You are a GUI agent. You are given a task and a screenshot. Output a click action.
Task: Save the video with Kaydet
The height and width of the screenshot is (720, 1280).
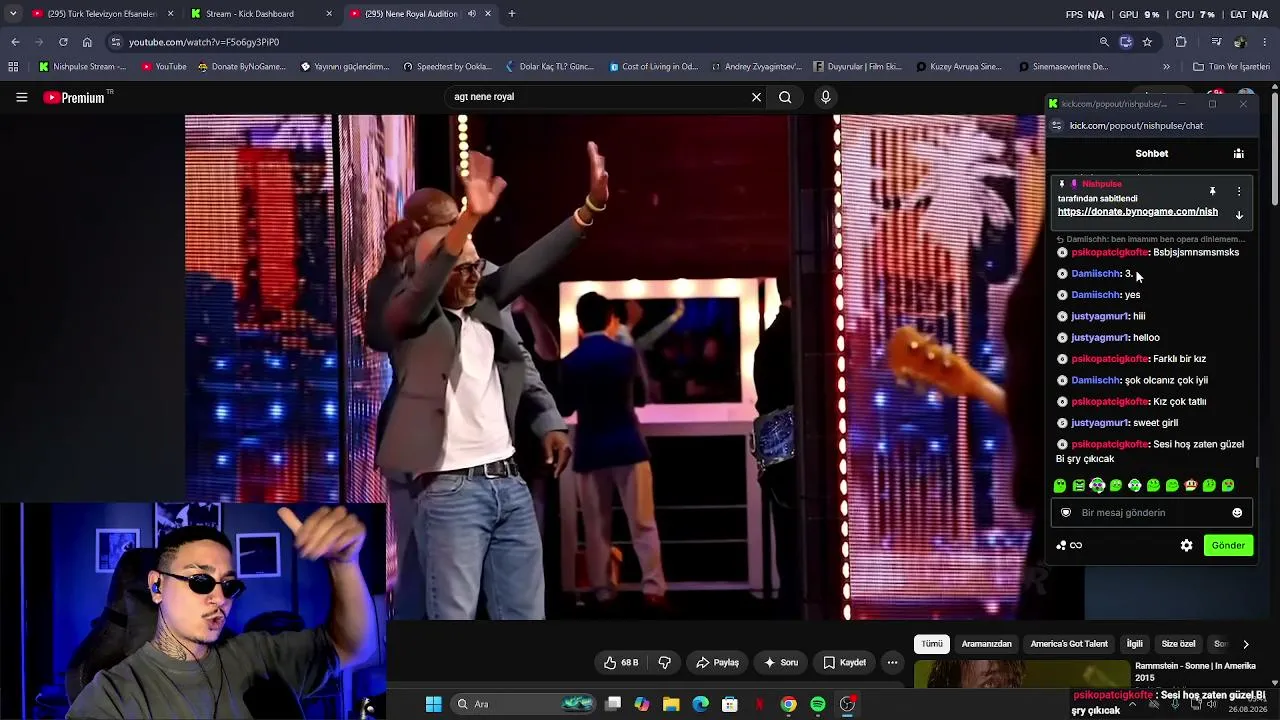tap(845, 662)
